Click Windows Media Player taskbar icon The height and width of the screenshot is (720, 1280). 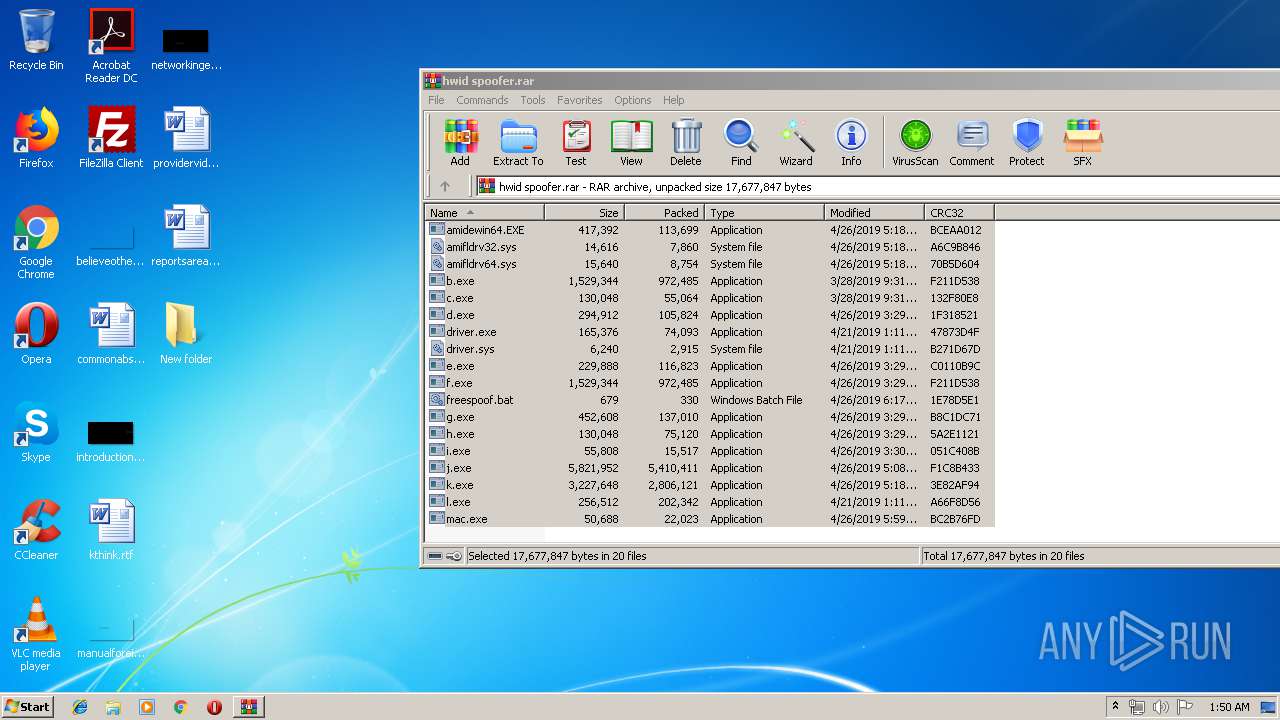coord(147,707)
